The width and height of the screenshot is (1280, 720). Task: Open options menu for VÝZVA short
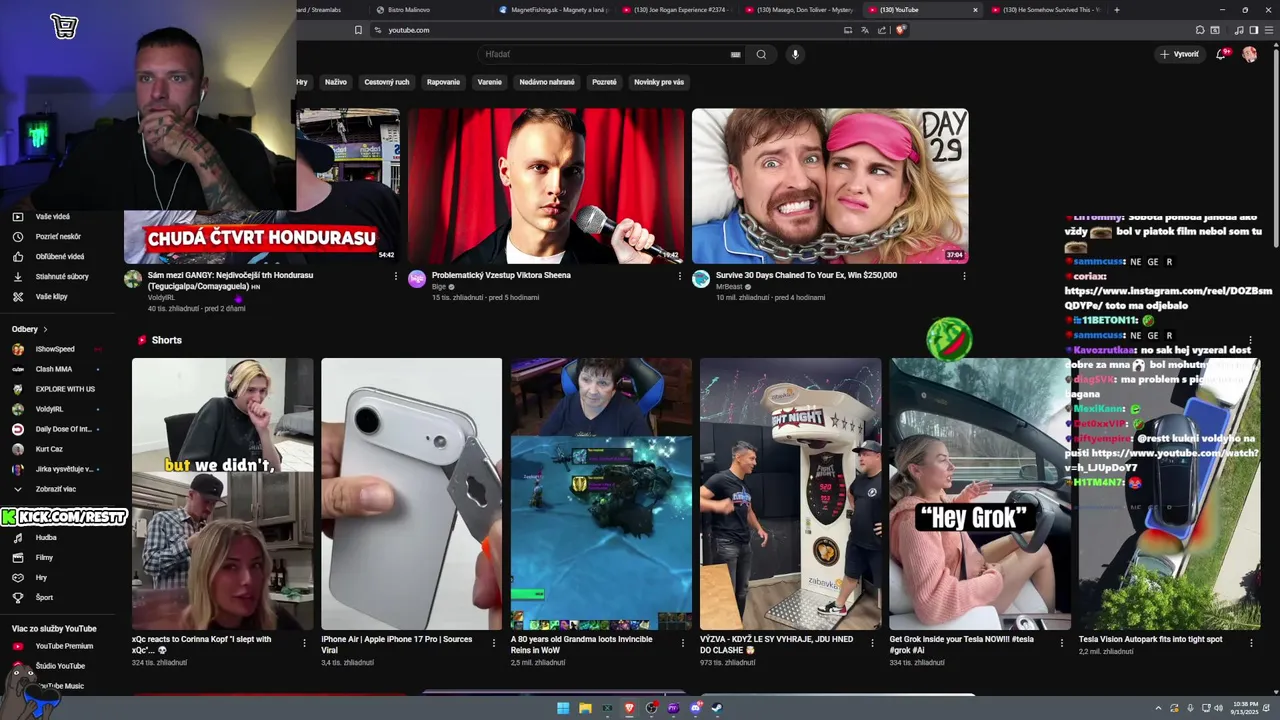point(873,643)
